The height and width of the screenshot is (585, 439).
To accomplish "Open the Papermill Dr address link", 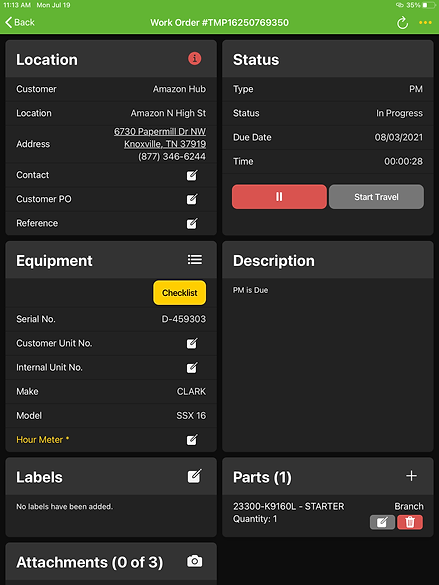I will click(160, 131).
